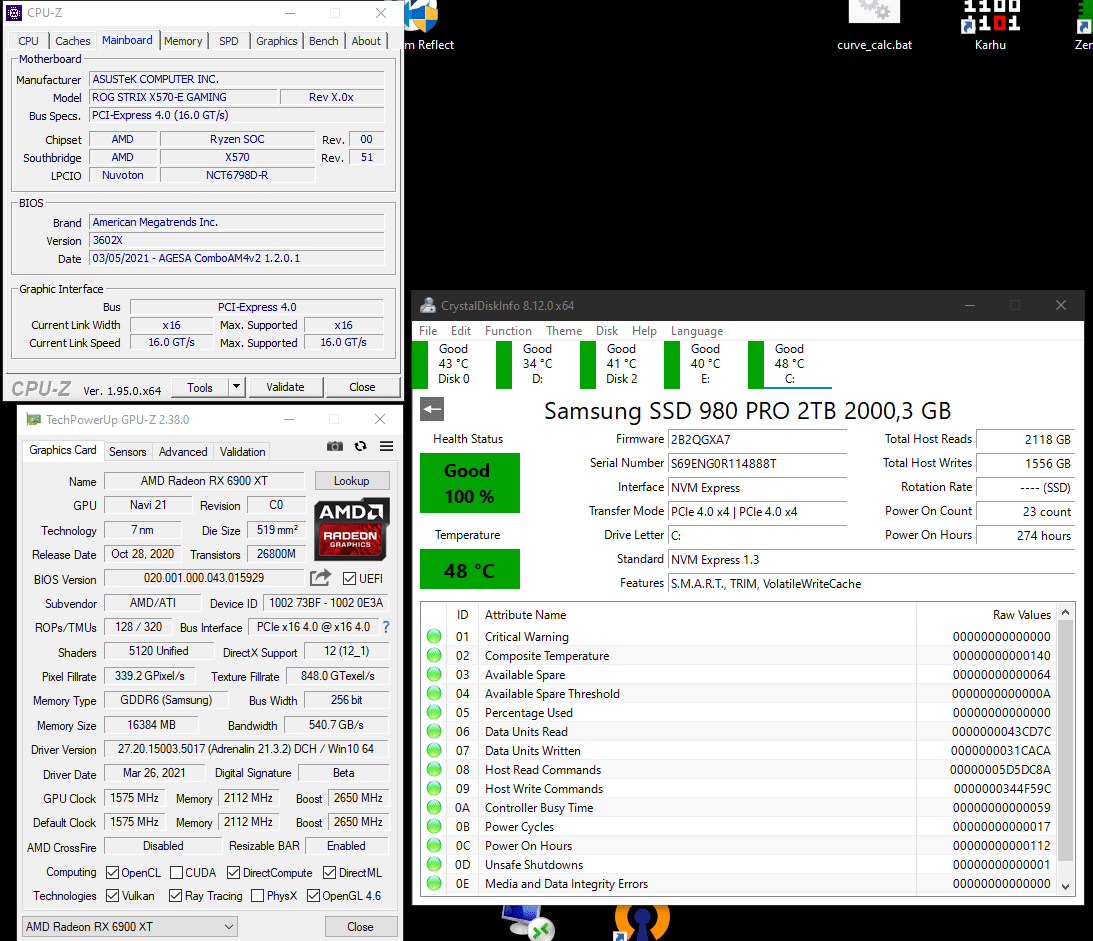This screenshot has height=941, width=1093.
Task: Open remote desktop icon at bottom
Action: [x=528, y=922]
